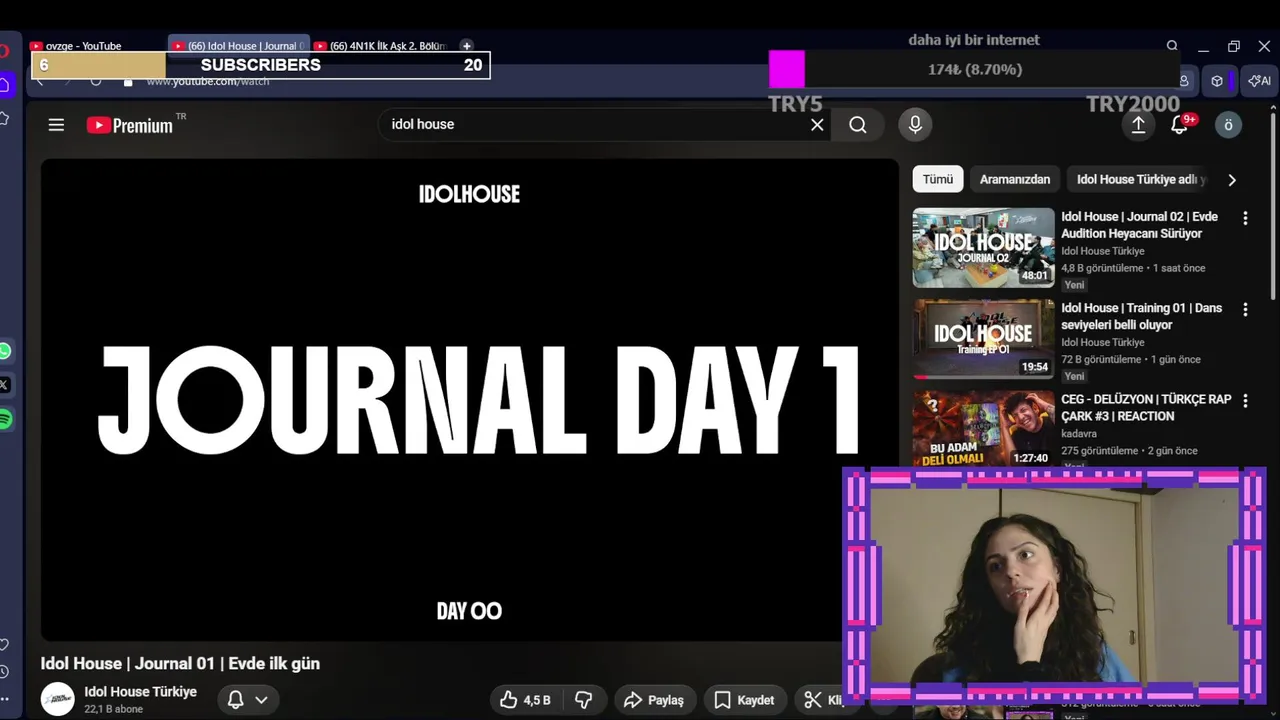
Task: Open Opera sidebar home/workspace icon
Action: pos(5,85)
